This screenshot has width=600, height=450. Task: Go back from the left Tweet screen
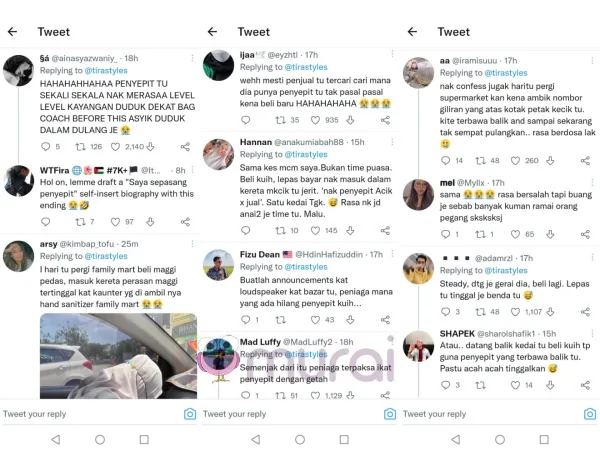(13, 31)
